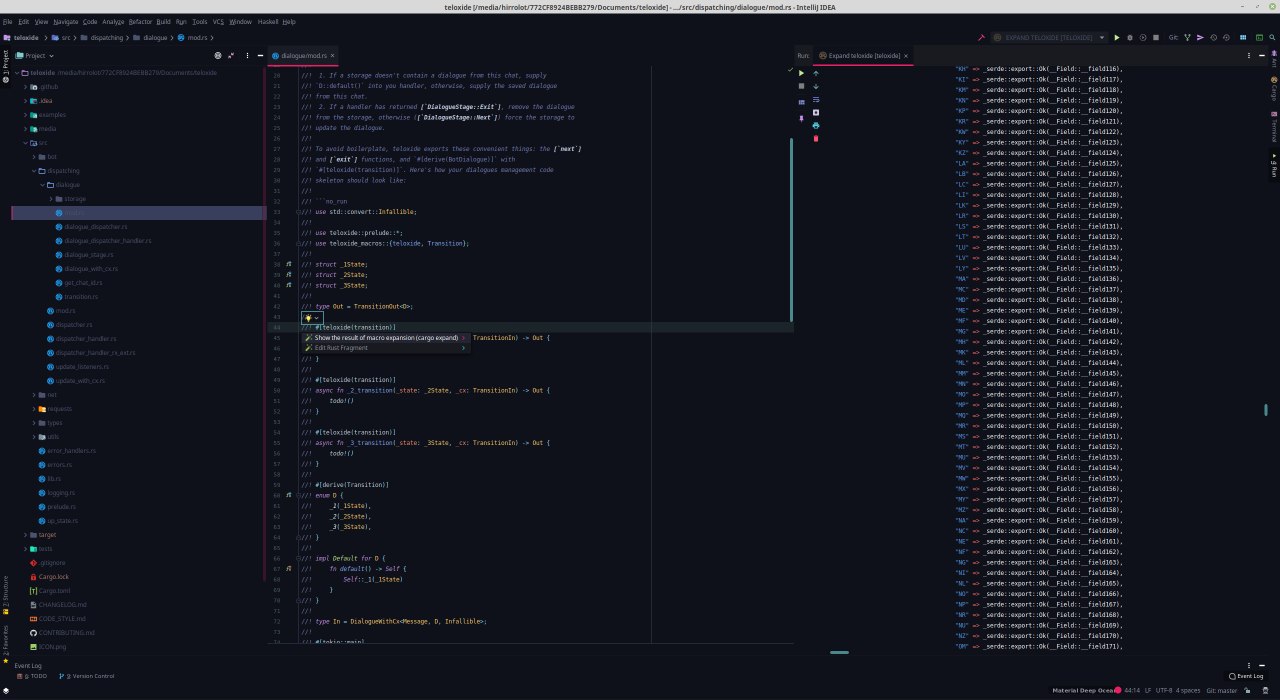Collapse the dispatching folder
This screenshot has height=700, width=1280.
pos(34,171)
